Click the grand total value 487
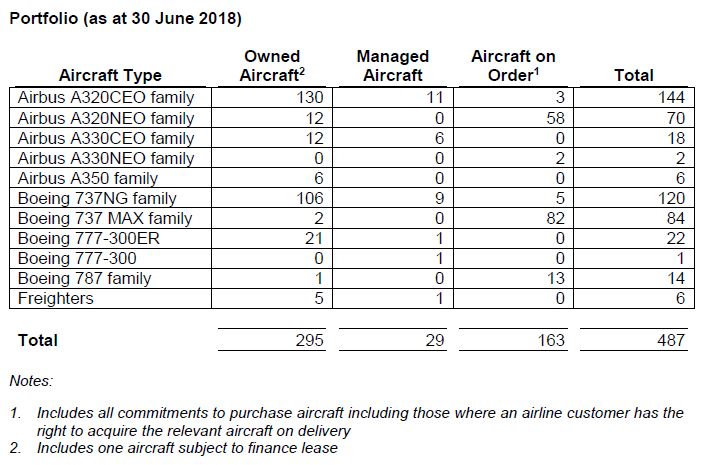The width and height of the screenshot is (708, 465). click(x=671, y=340)
